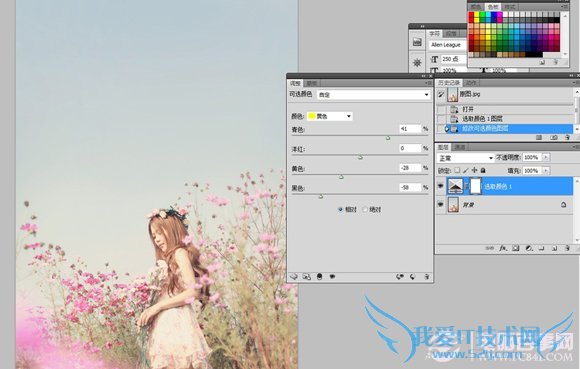Image resolution: width=580 pixels, height=369 pixels.
Task: Set history brush source on 选取颜色 1 图层 state
Action: (x=441, y=119)
